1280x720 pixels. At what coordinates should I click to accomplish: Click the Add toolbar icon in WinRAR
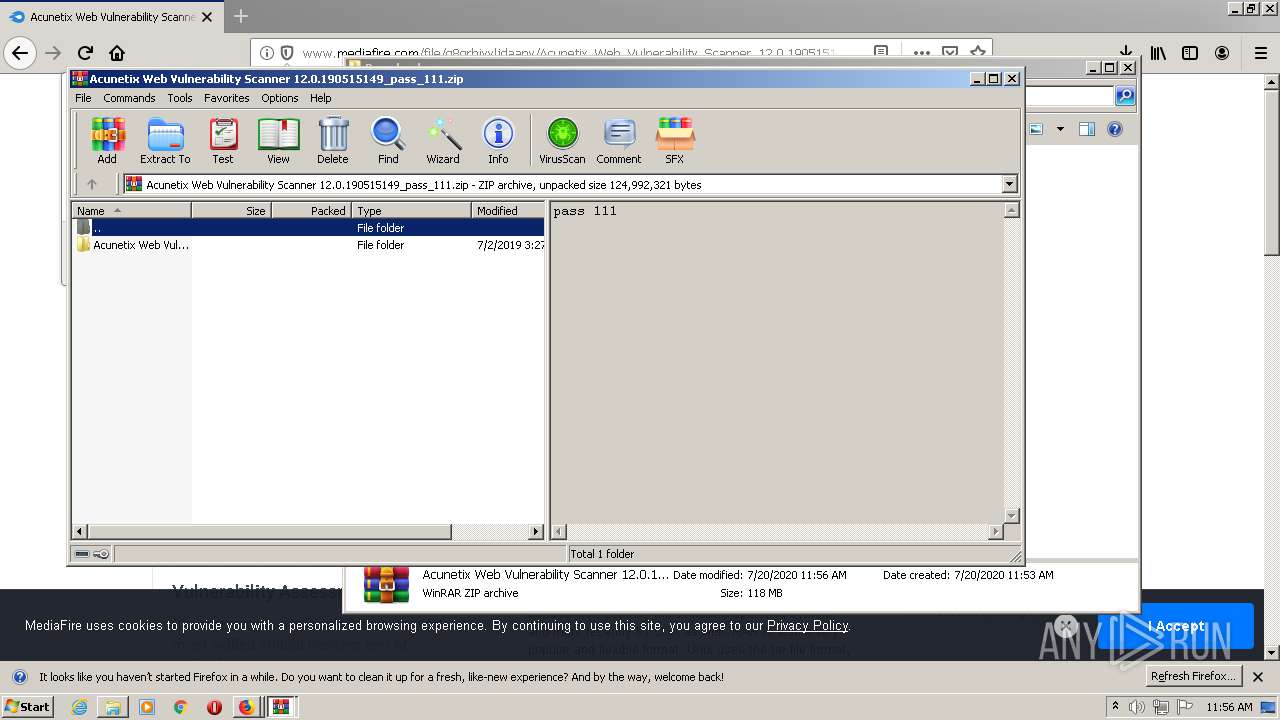click(x=107, y=140)
